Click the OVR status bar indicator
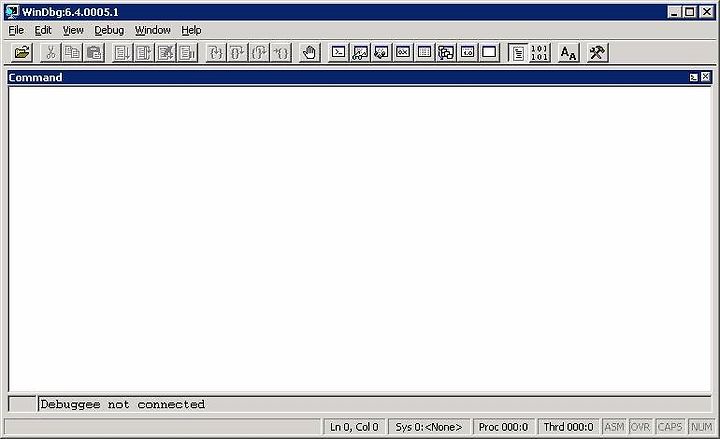720x439 pixels. click(640, 427)
